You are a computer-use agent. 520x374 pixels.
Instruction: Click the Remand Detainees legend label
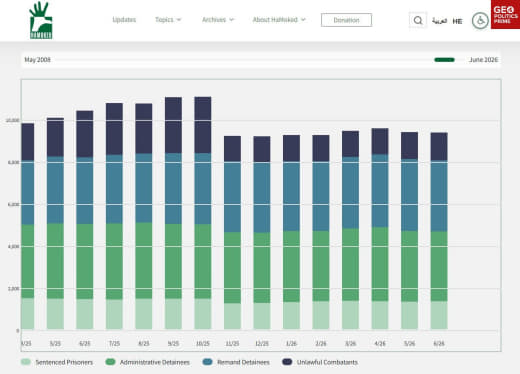243,362
